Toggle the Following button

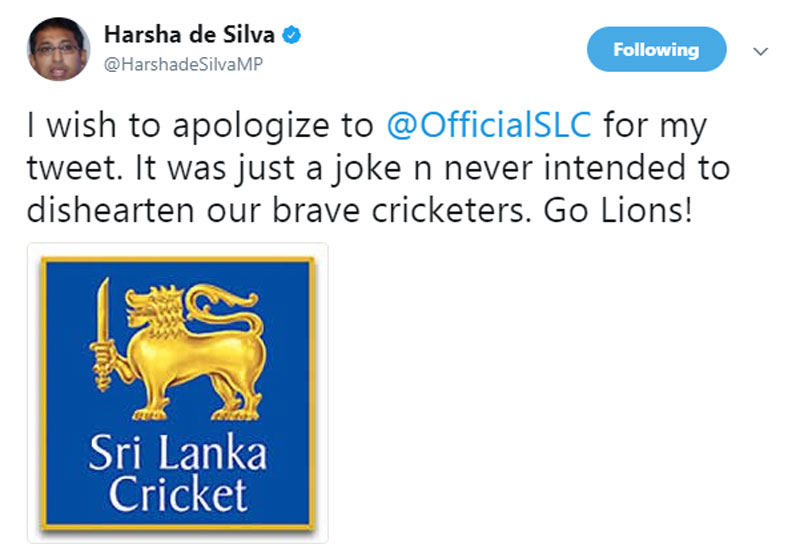[656, 49]
